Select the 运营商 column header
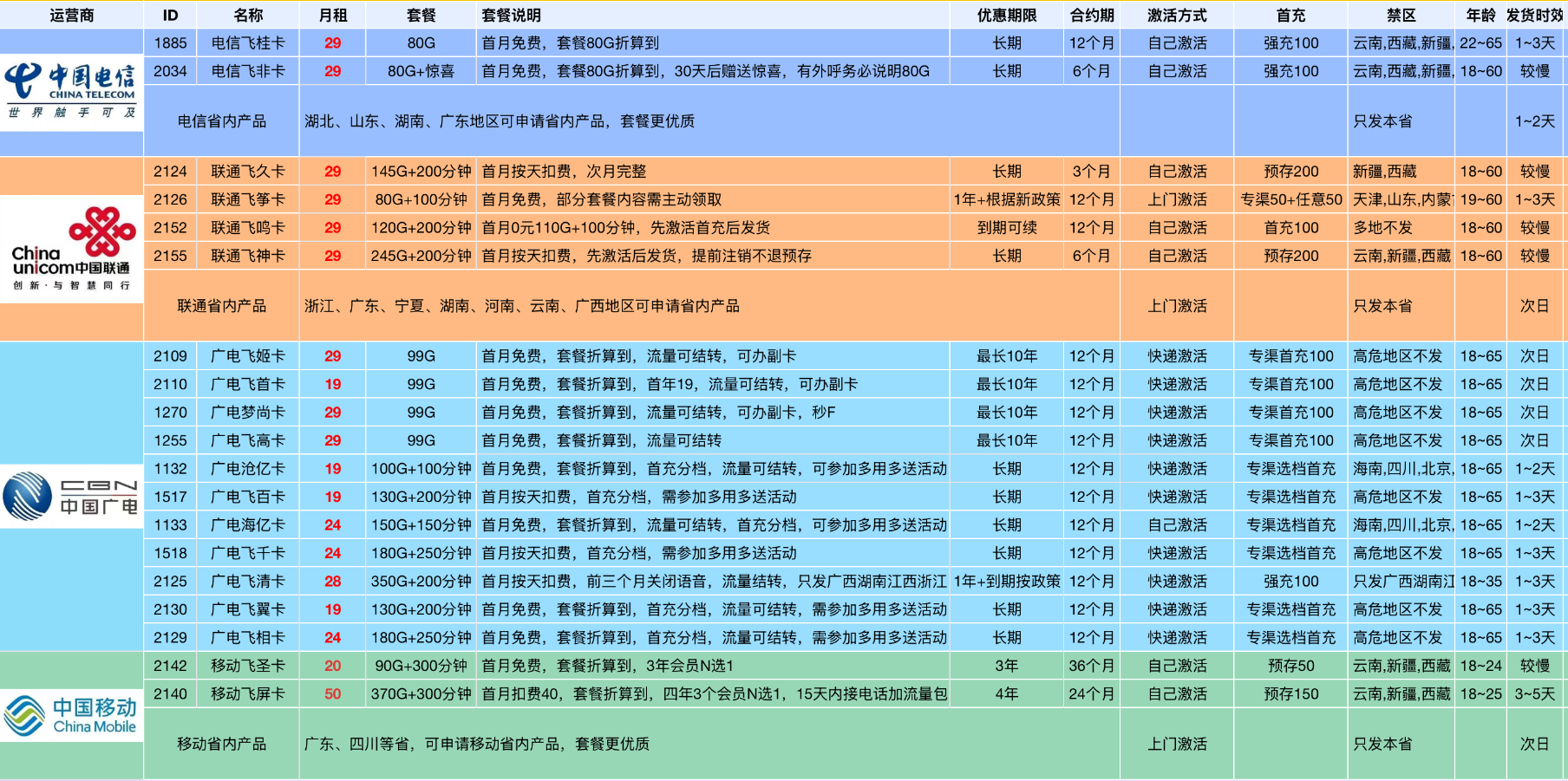 (x=71, y=15)
